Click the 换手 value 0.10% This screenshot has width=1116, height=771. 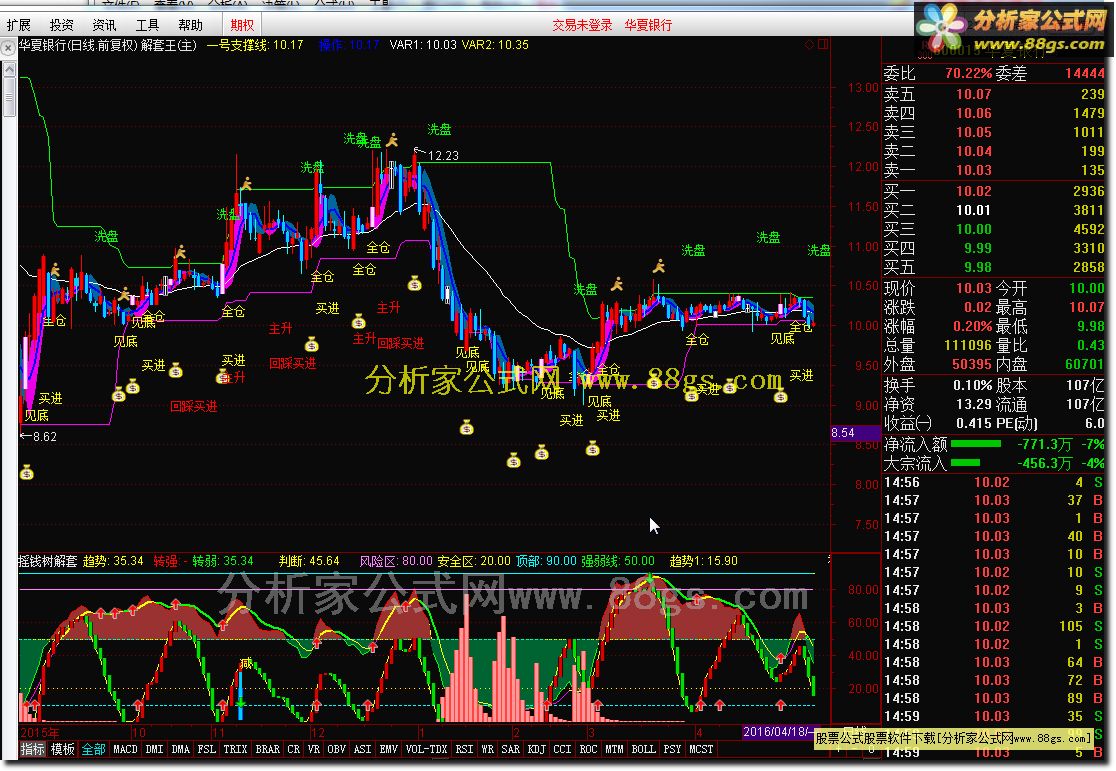point(973,385)
